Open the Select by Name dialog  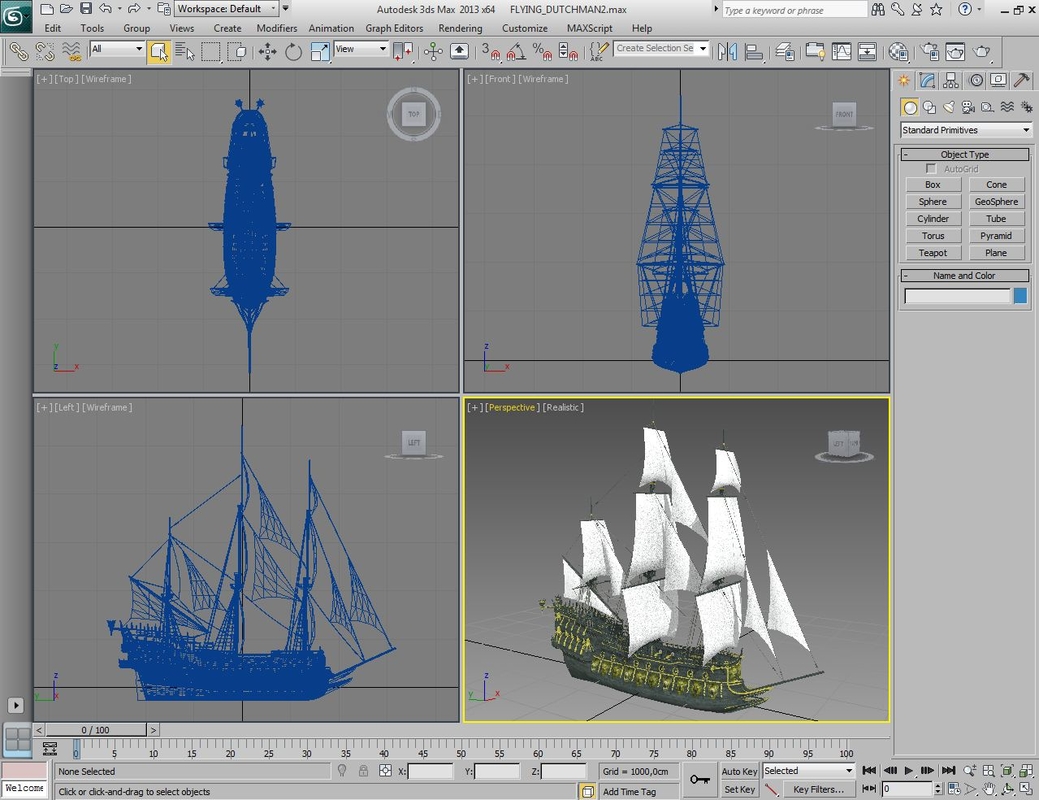coord(185,51)
